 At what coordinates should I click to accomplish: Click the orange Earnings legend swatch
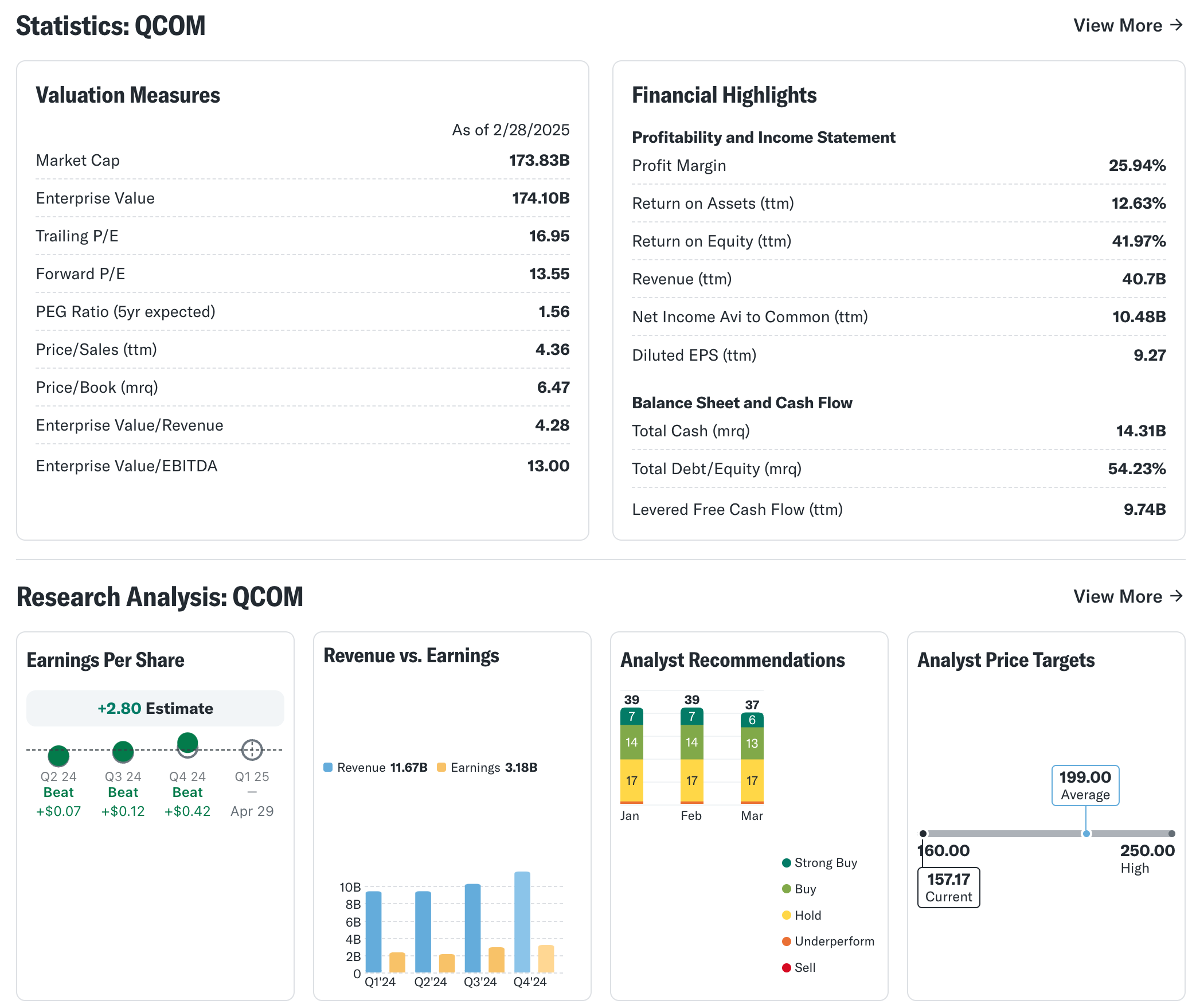click(441, 768)
